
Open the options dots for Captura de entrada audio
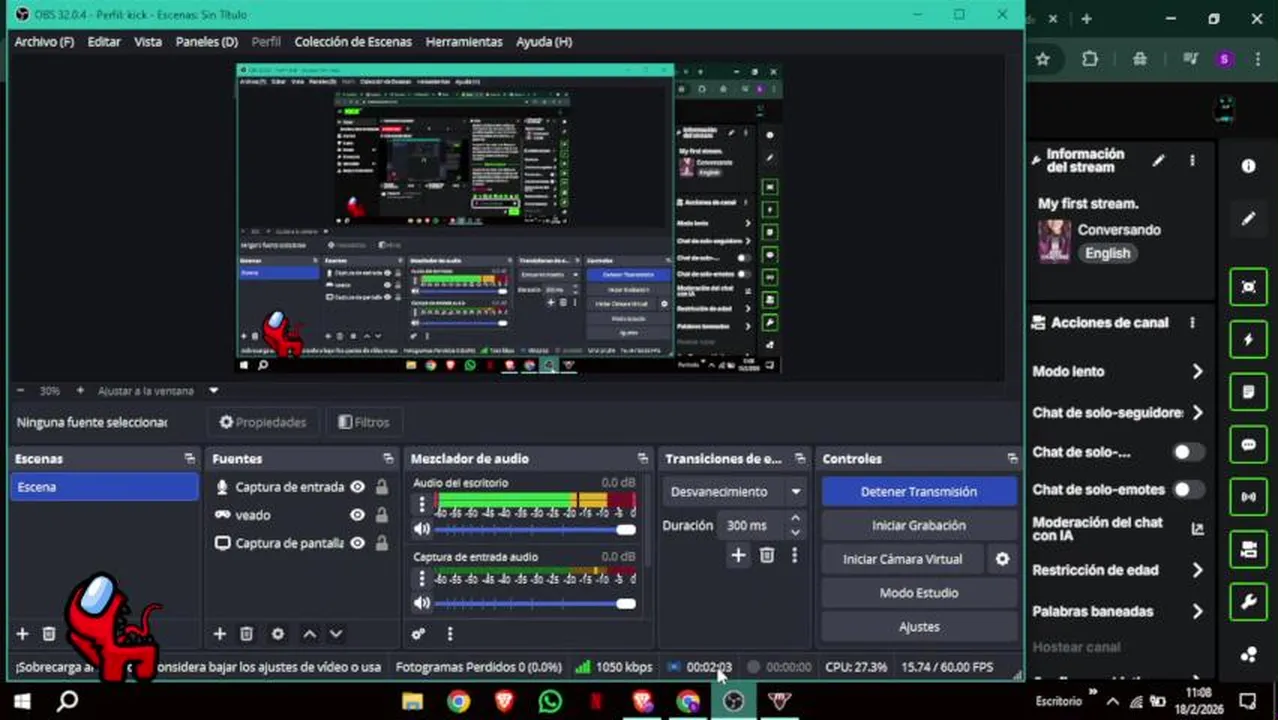422,578
